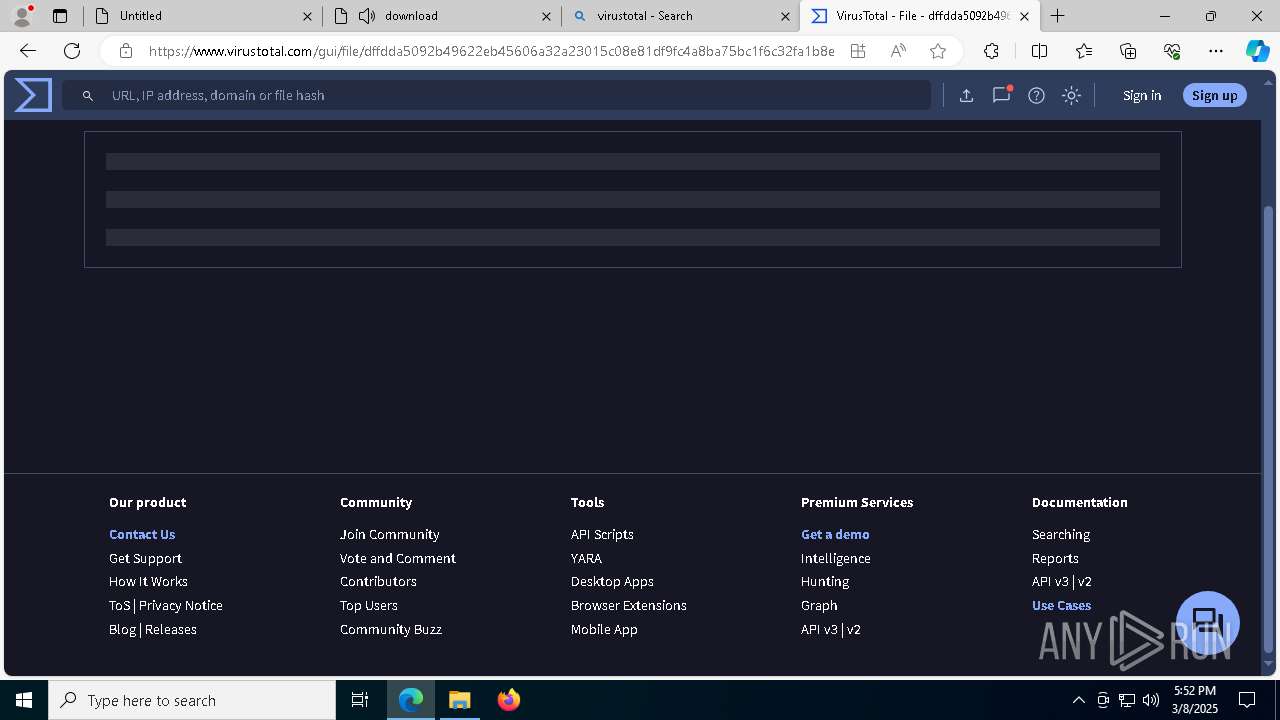Refresh the page with the reload icon
Viewport: 1280px width, 720px height.
tap(72, 51)
